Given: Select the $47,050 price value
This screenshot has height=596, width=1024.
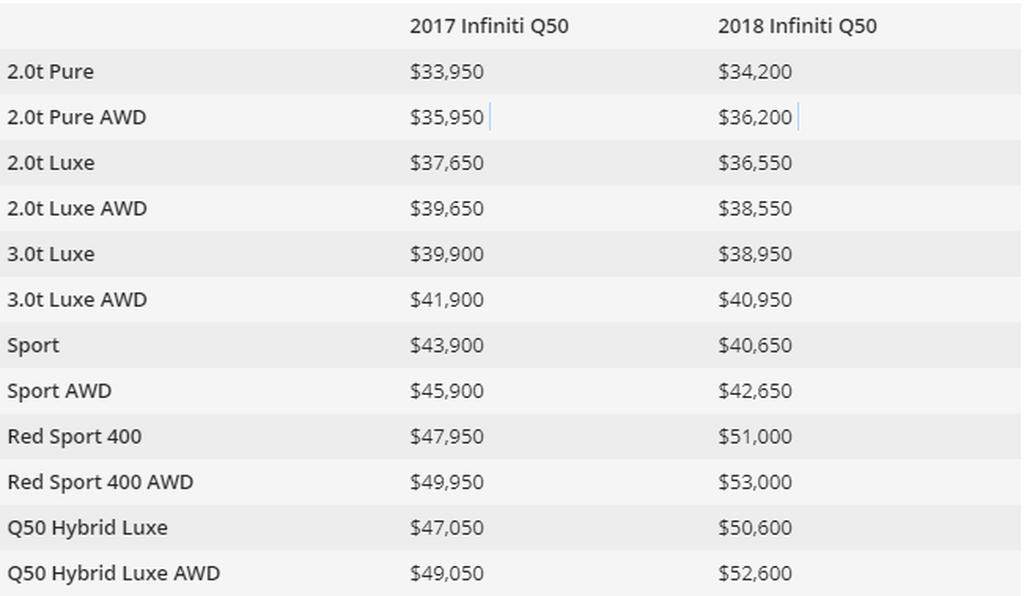Looking at the screenshot, I should 446,527.
